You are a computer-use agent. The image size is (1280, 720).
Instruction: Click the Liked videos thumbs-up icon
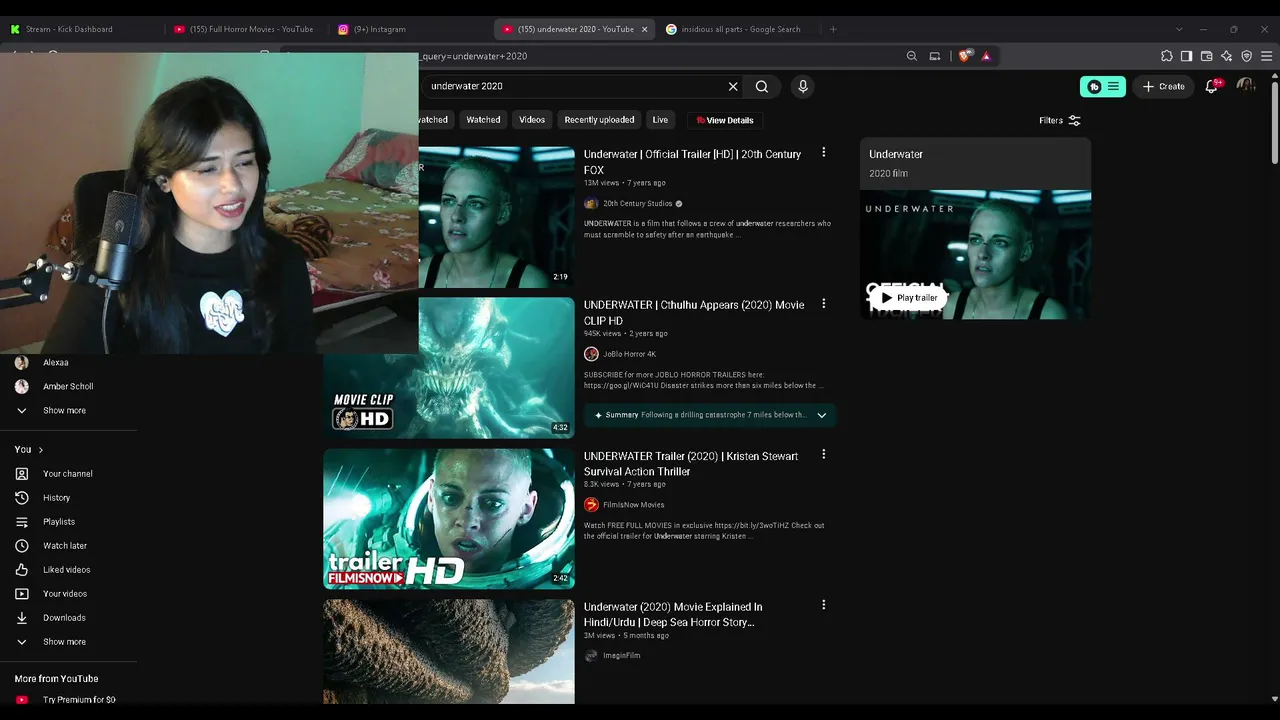(x=22, y=570)
